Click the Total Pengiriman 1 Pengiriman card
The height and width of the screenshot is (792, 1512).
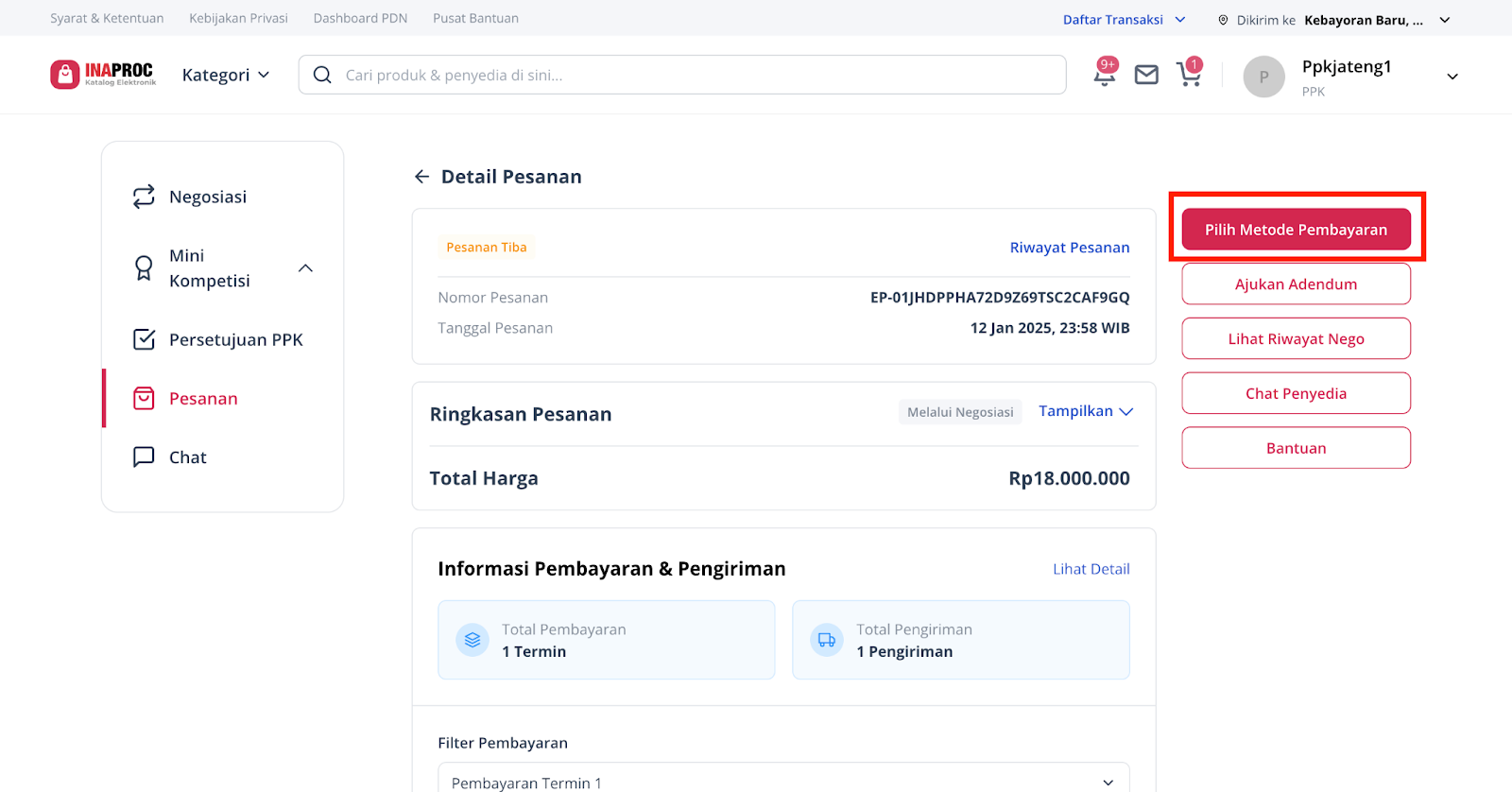pos(961,640)
